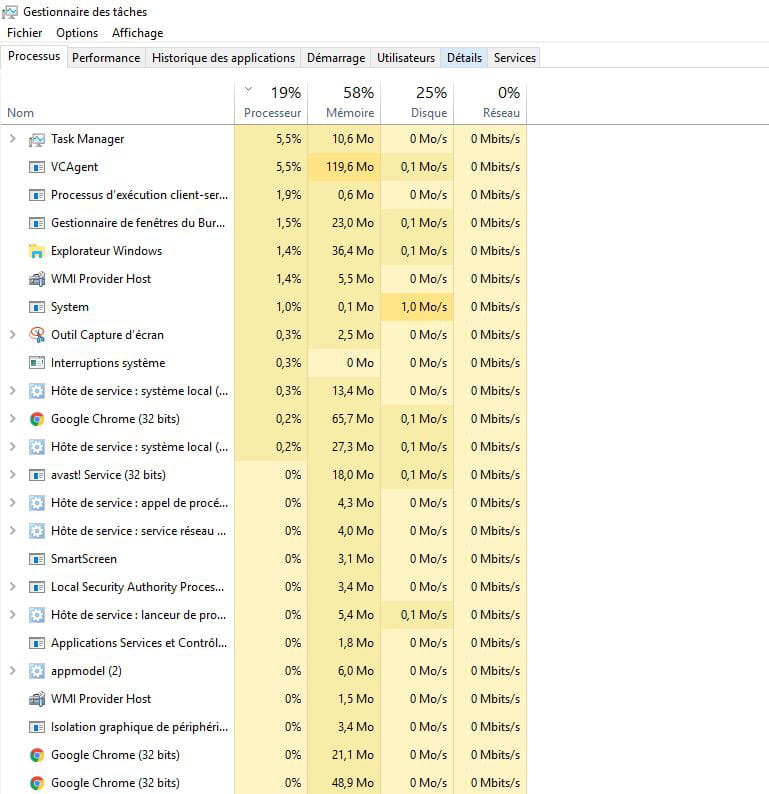The height and width of the screenshot is (794, 769).
Task: Expand the Local Security Authority Process entry
Action: [x=12, y=587]
